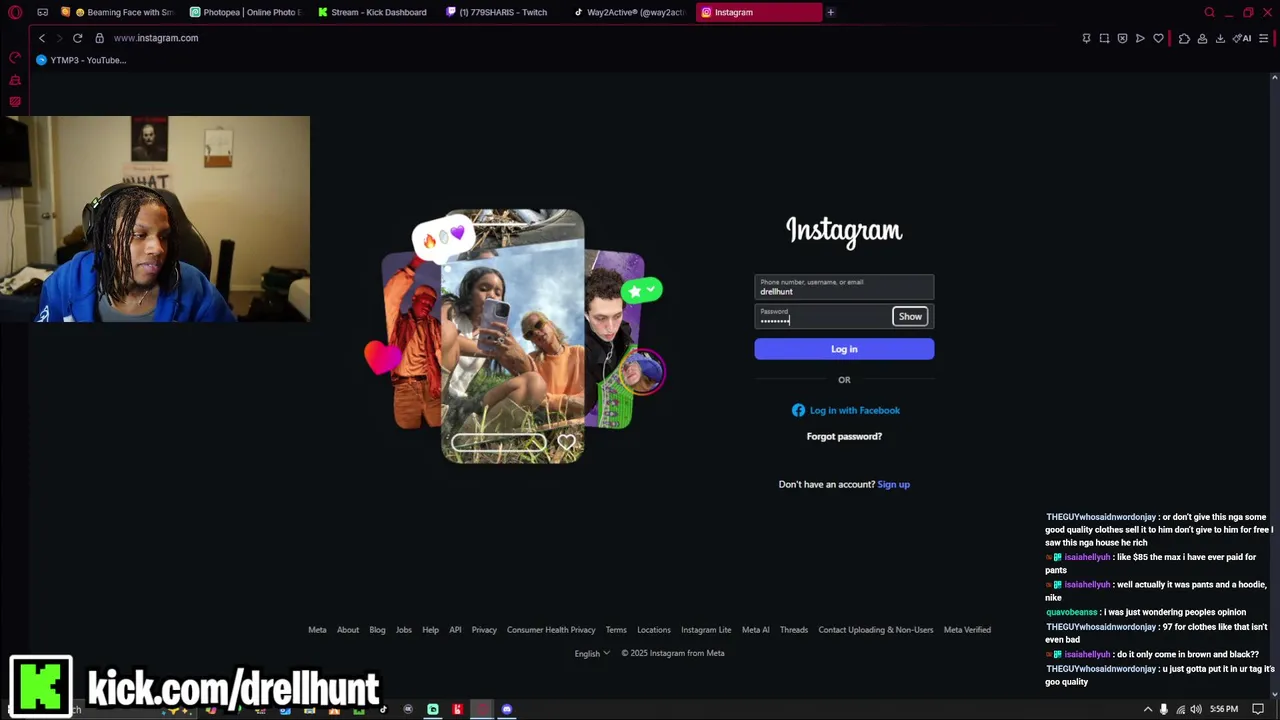Screen dimensions: 1280x720
Task: Open the Aria AI icon
Action: click(x=1242, y=38)
